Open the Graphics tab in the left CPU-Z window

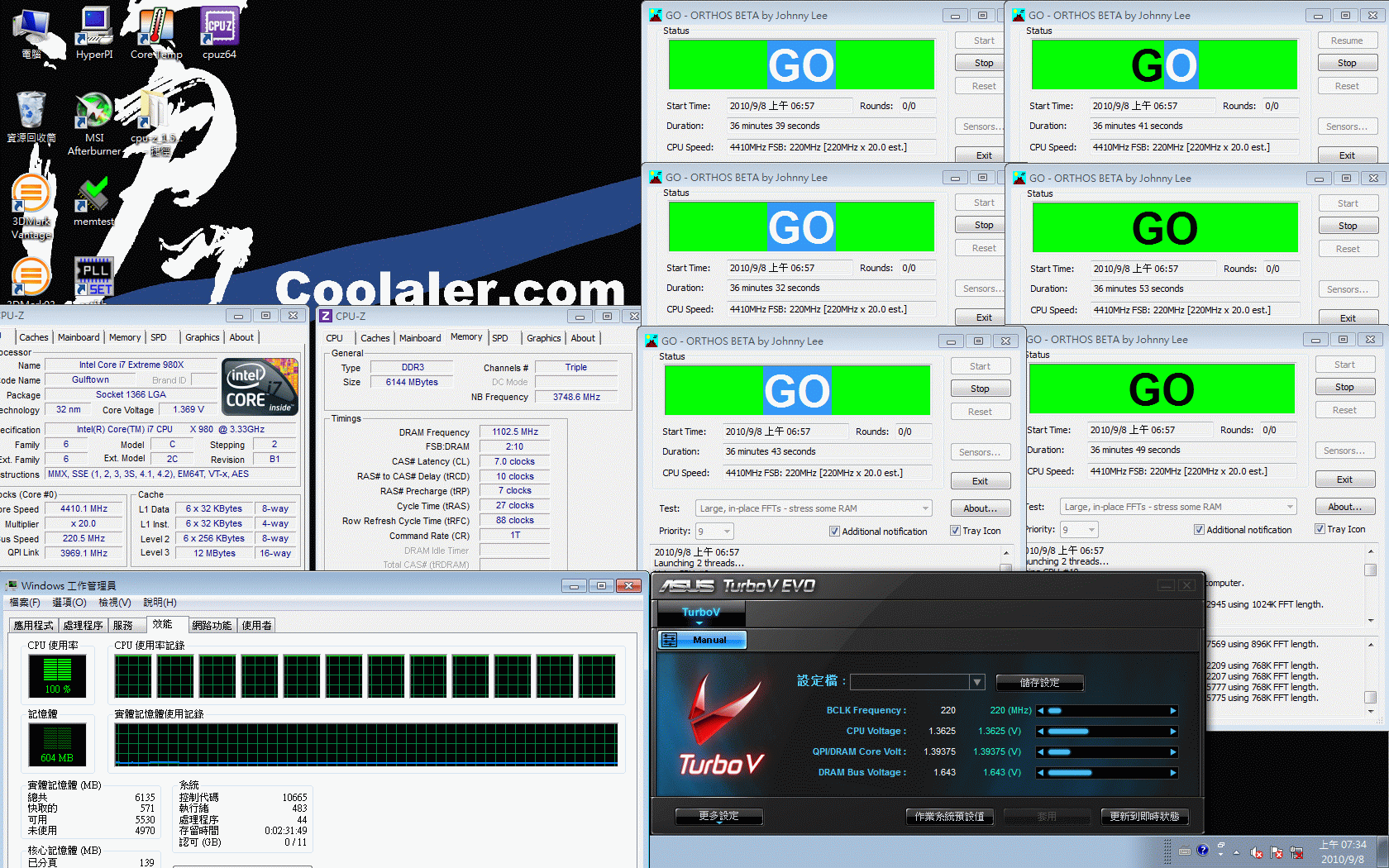tap(202, 337)
